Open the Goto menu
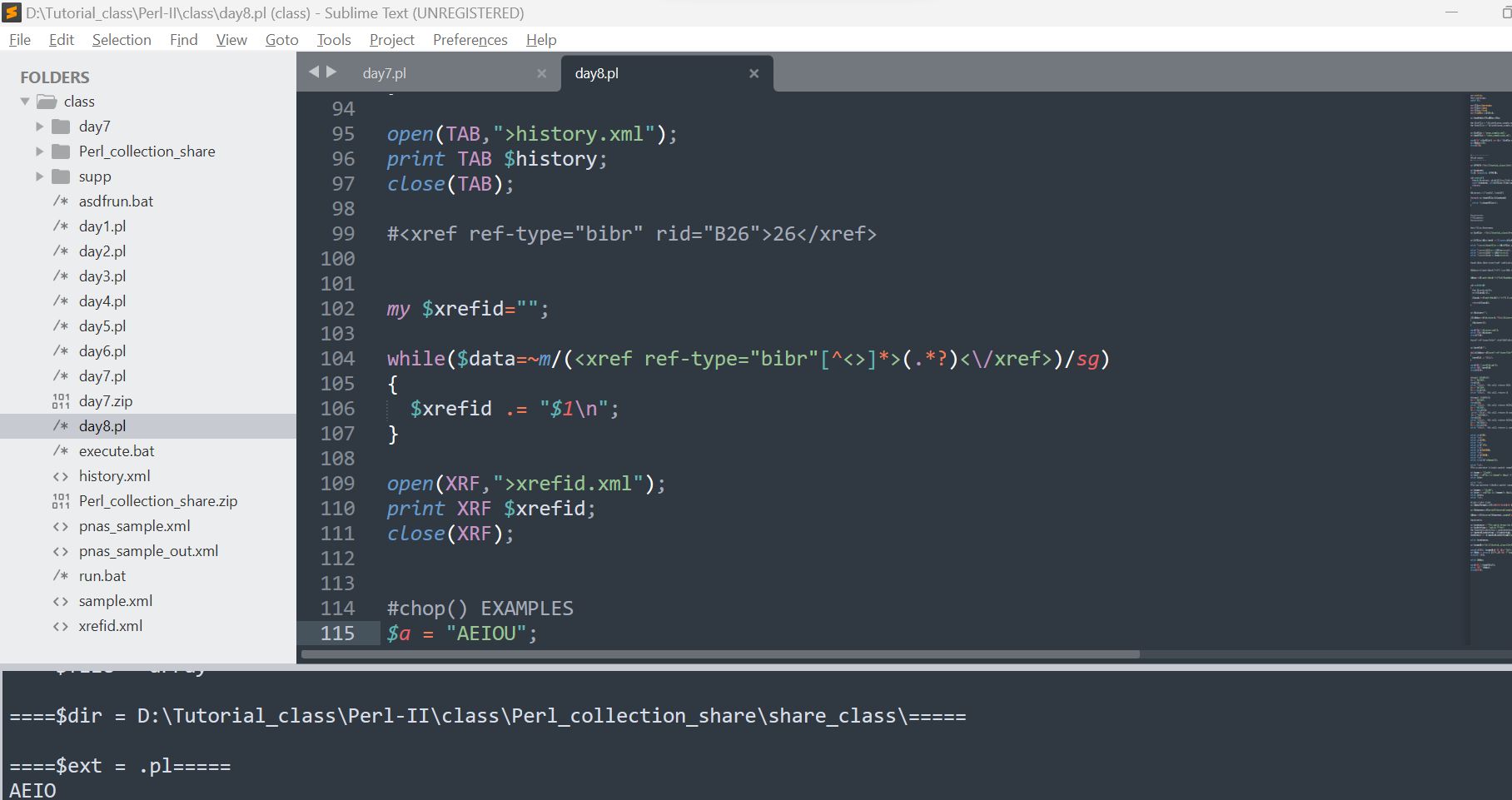1512x800 pixels. click(281, 40)
